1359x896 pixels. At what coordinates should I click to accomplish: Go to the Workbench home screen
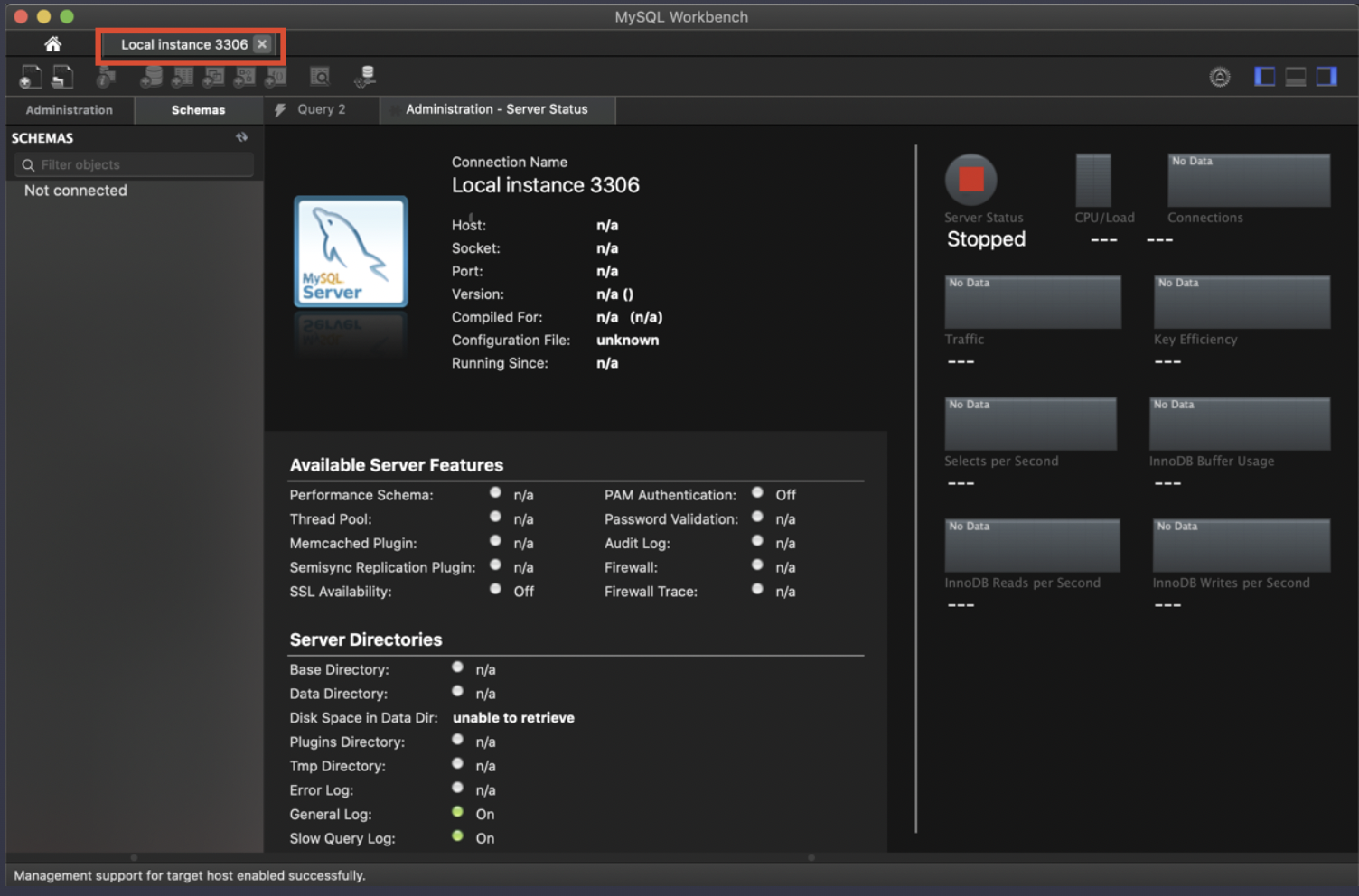tap(52, 43)
